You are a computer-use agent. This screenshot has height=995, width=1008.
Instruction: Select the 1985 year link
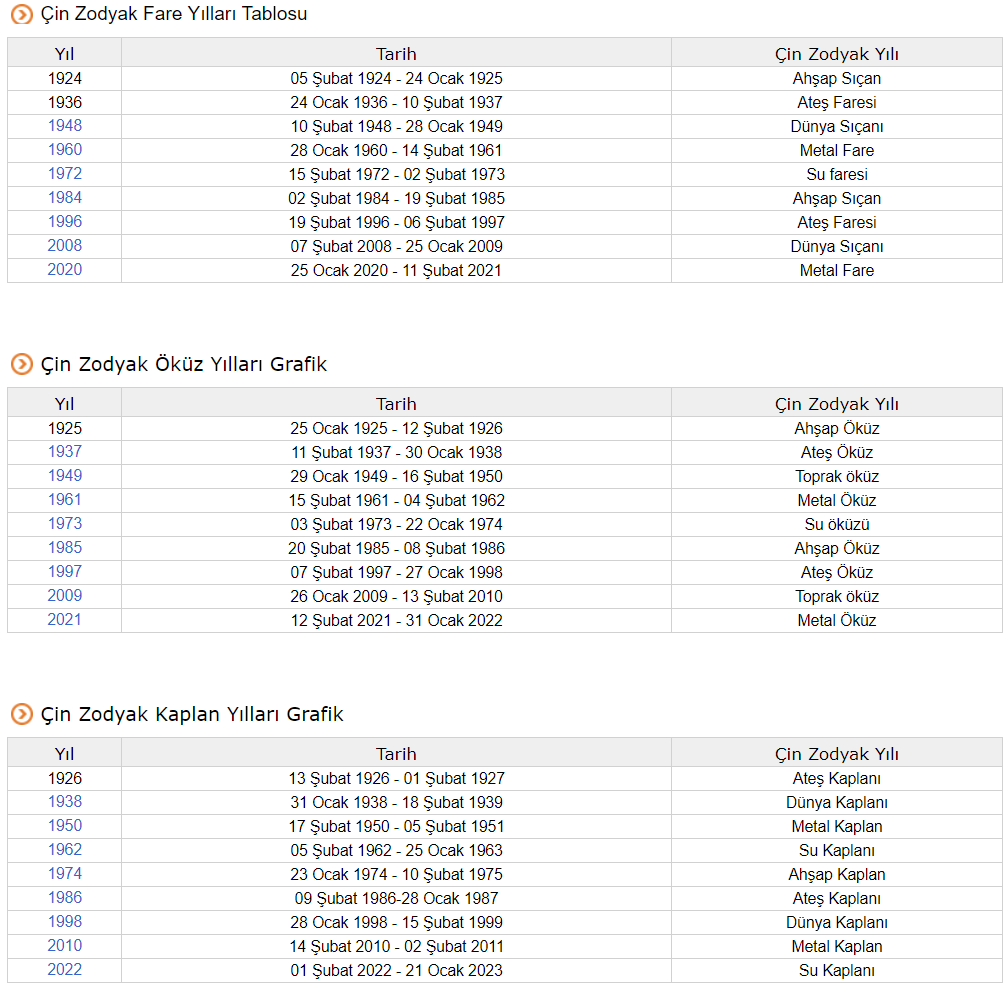coord(65,548)
